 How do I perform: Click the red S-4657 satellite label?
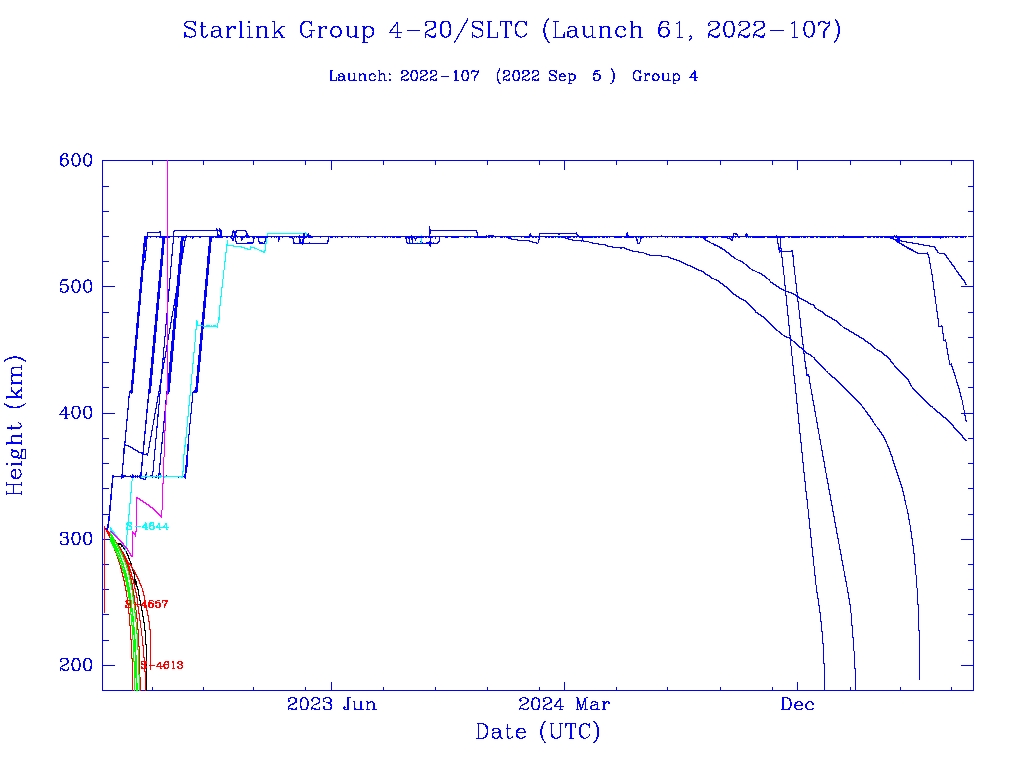(x=147, y=604)
